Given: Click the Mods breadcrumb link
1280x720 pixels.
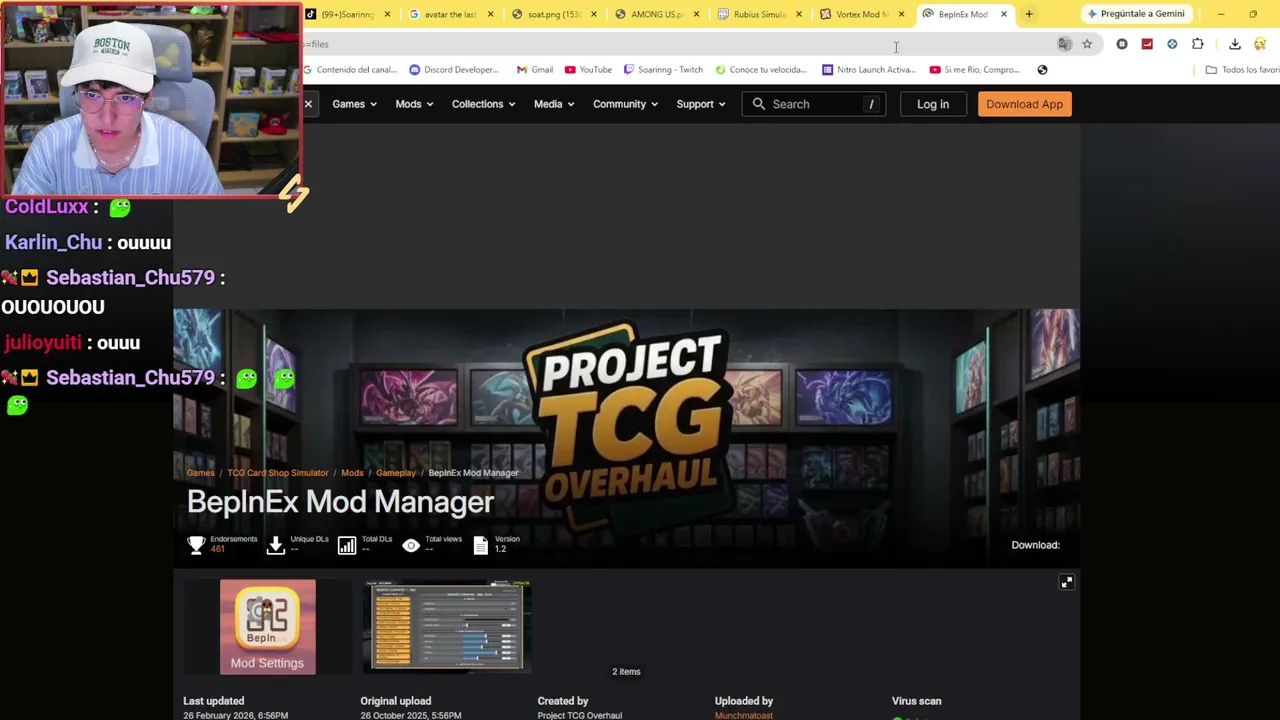Looking at the screenshot, I should (x=352, y=473).
